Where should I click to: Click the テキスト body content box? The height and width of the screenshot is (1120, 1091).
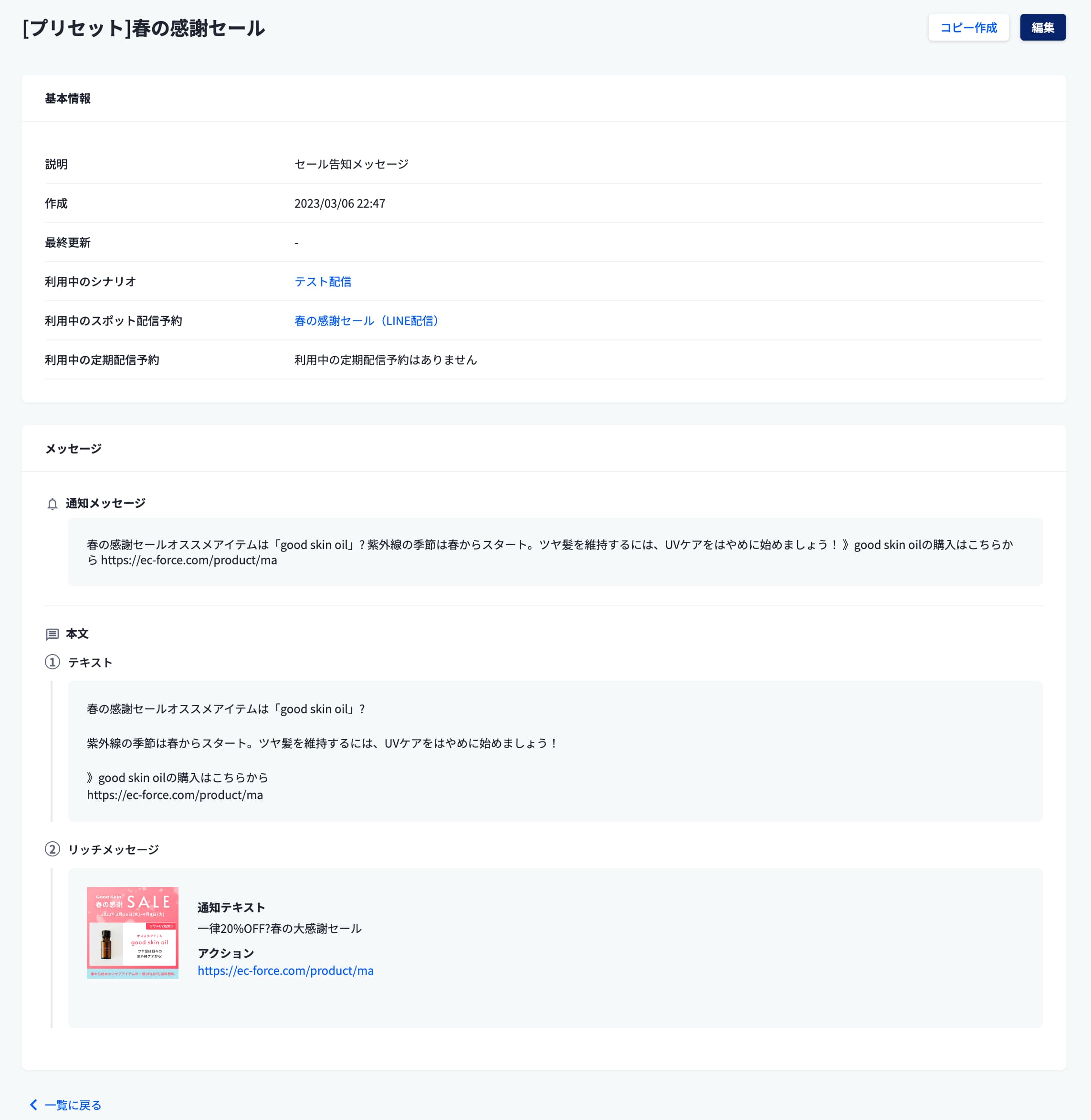[x=555, y=751]
